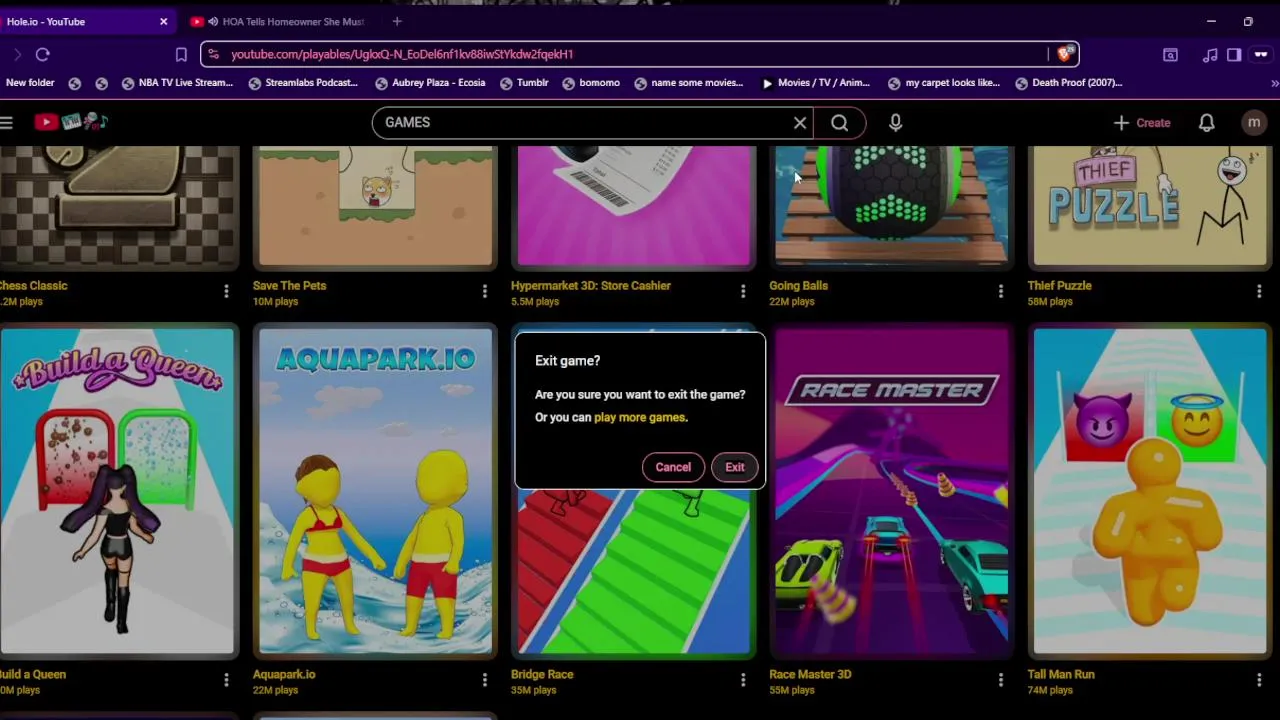The width and height of the screenshot is (1280, 720).
Task: Open NBA TV Live Stream bookmark
Action: pos(177,83)
